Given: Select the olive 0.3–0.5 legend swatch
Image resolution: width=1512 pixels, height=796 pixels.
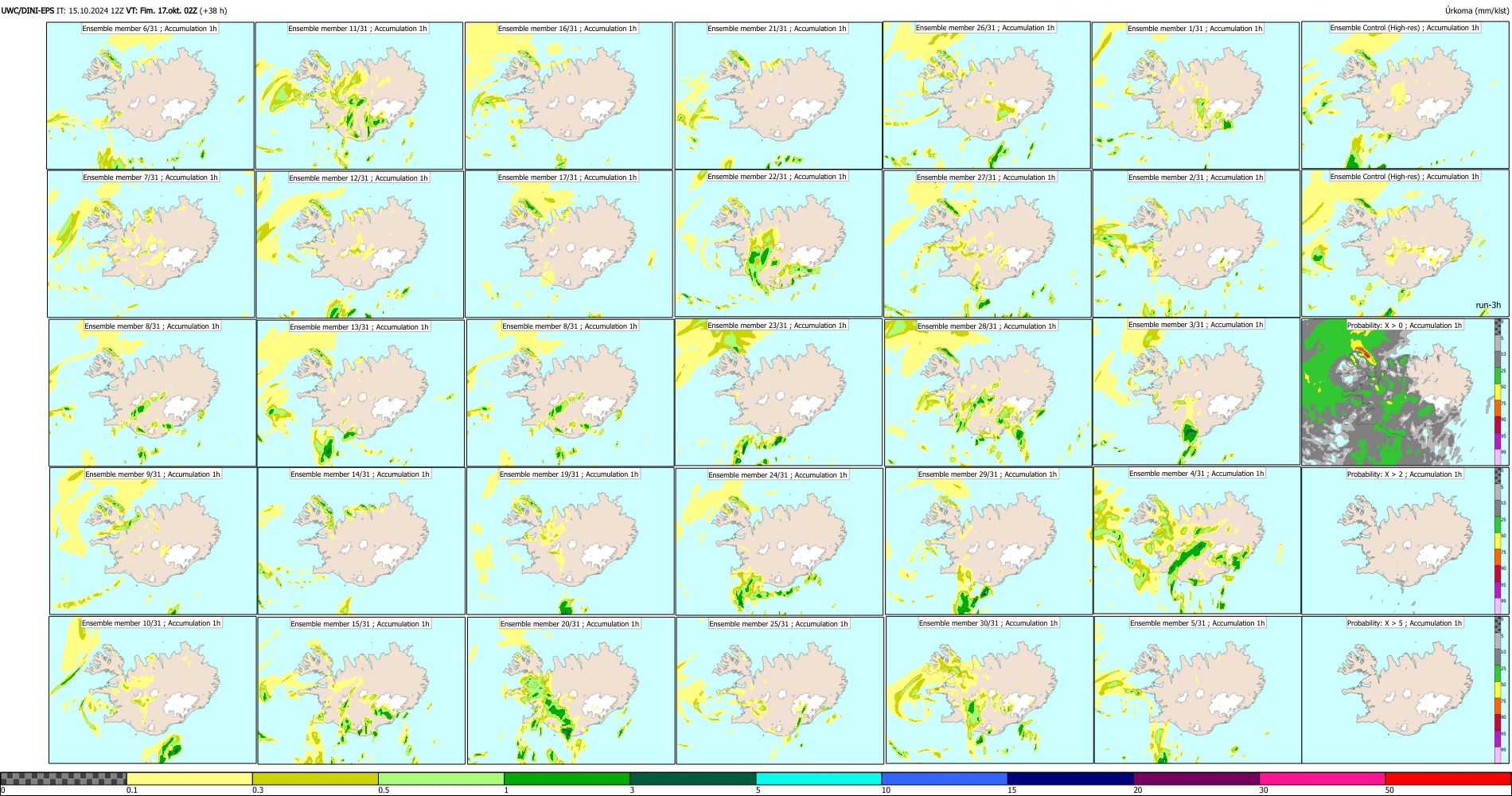Looking at the screenshot, I should (x=315, y=778).
